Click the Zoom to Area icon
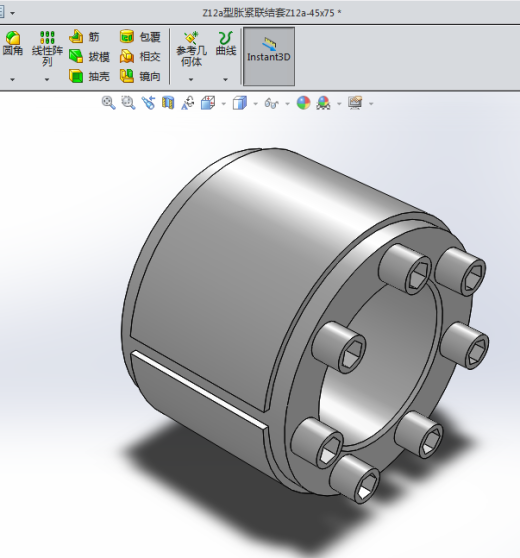Viewport: 520px width, 558px height. 128,103
